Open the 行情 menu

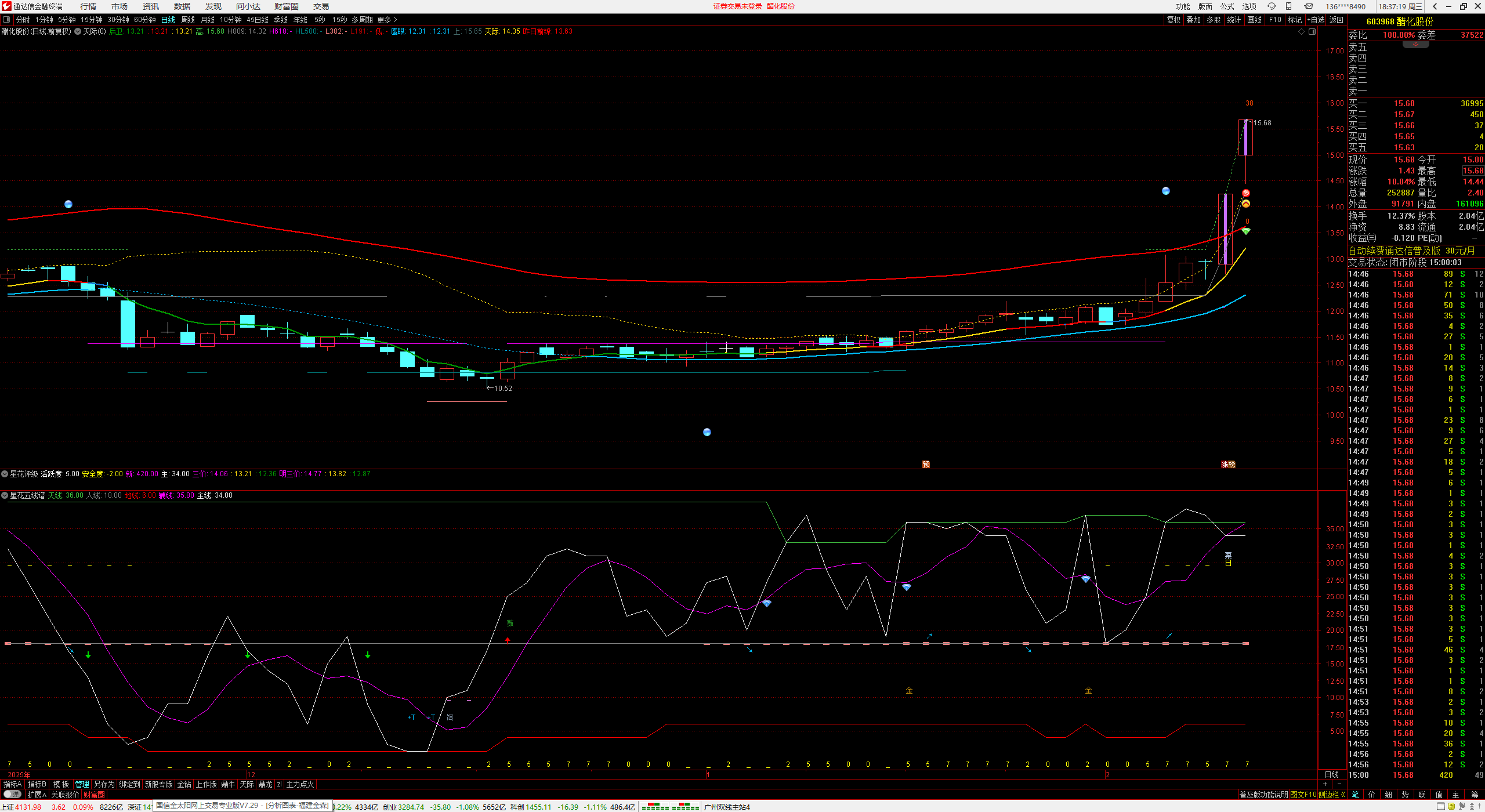[x=88, y=6]
